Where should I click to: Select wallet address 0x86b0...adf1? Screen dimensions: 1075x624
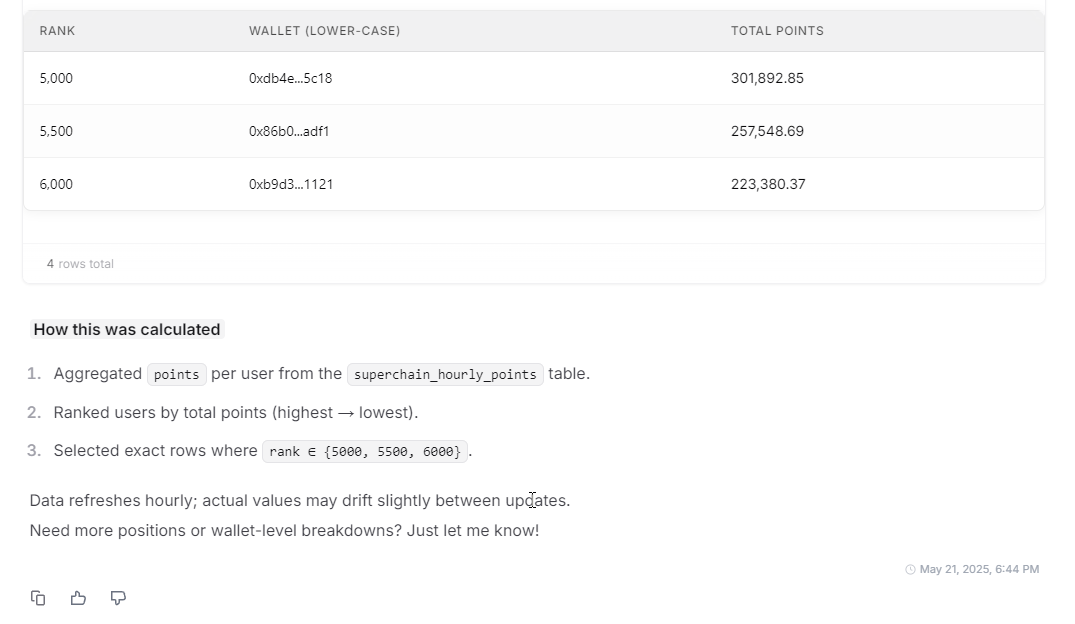[x=289, y=131]
